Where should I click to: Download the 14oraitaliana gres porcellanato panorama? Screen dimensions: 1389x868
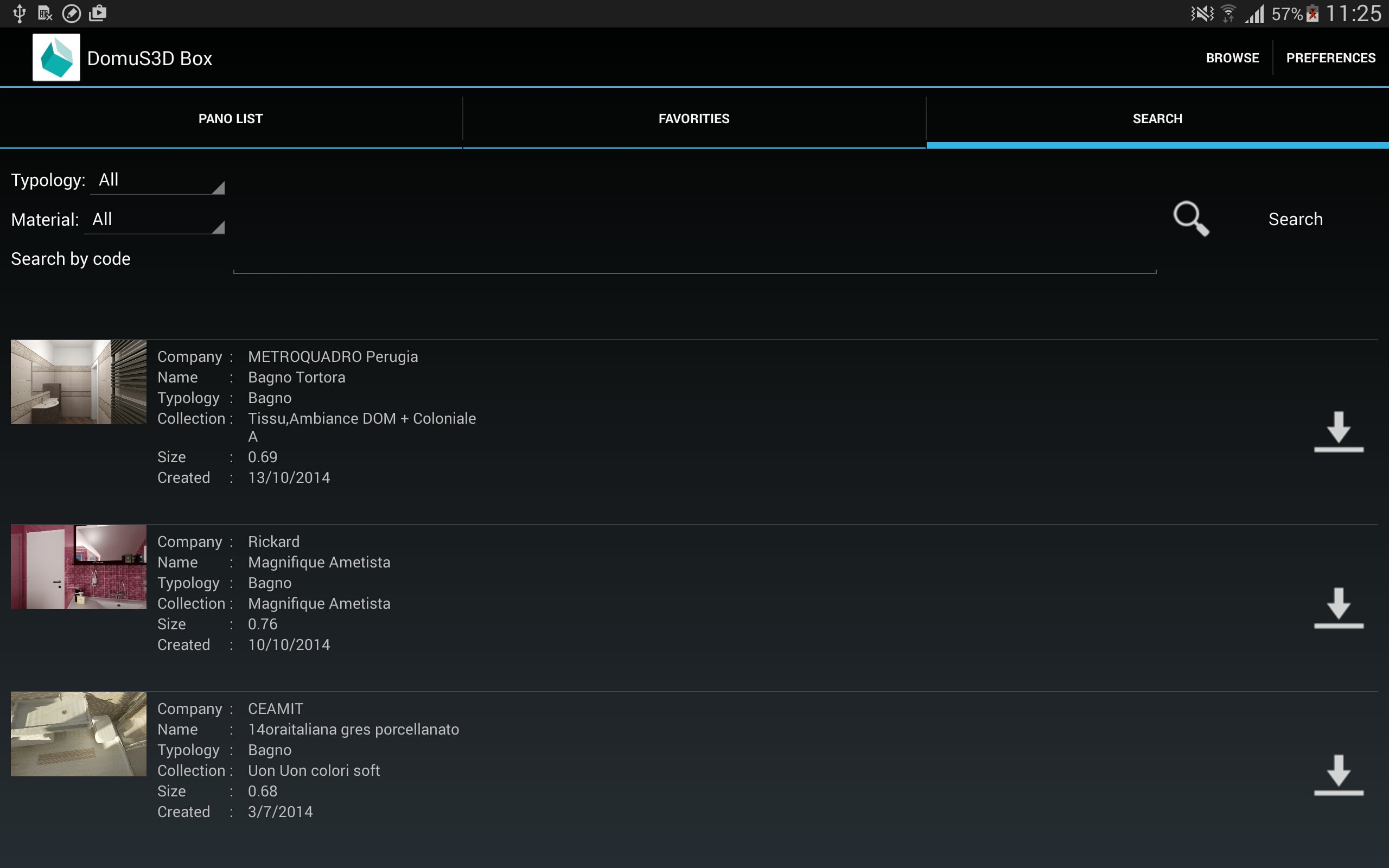click(1339, 775)
